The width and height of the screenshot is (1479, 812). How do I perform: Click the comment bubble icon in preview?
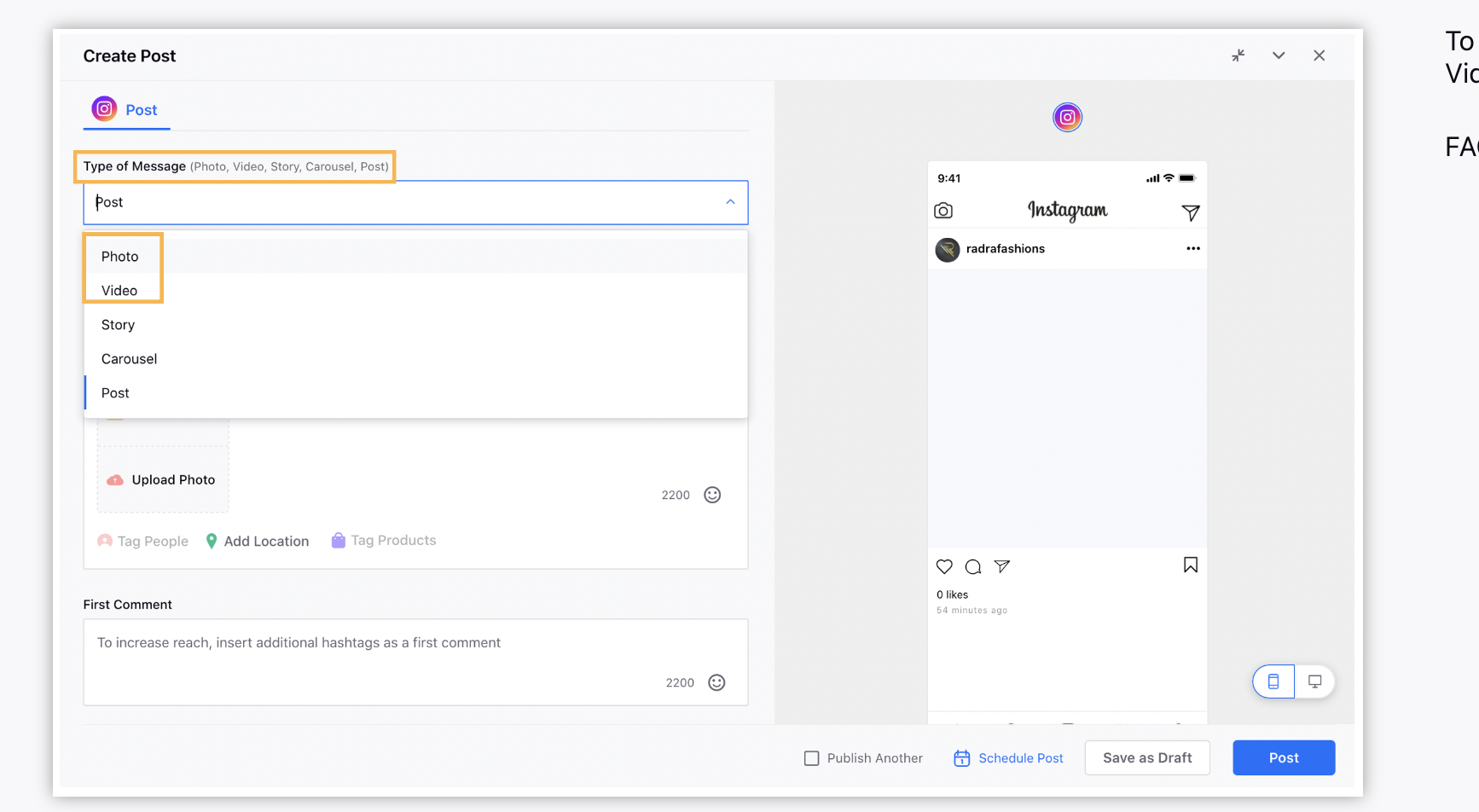[973, 566]
